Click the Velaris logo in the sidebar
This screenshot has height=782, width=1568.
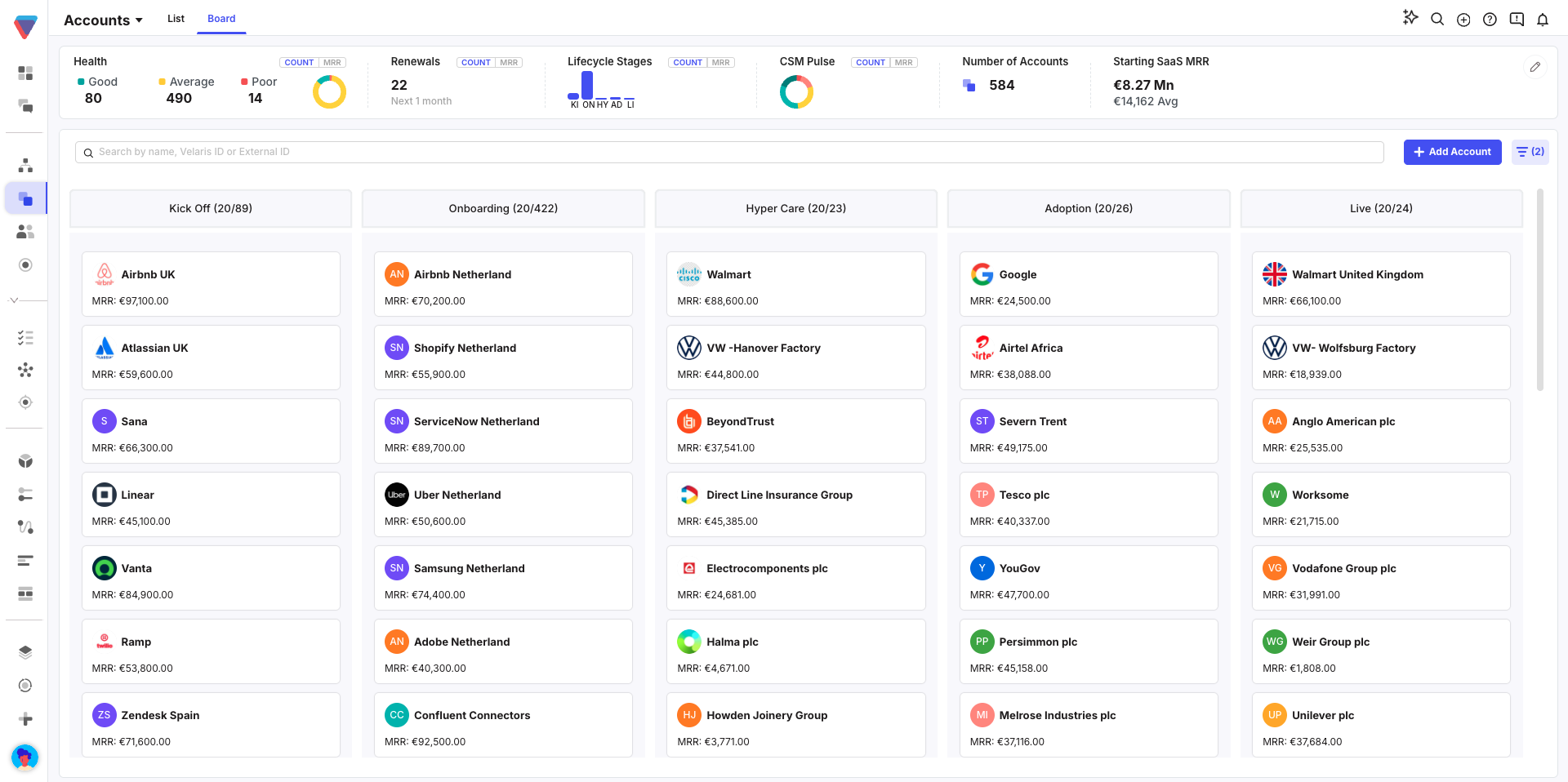[x=25, y=27]
